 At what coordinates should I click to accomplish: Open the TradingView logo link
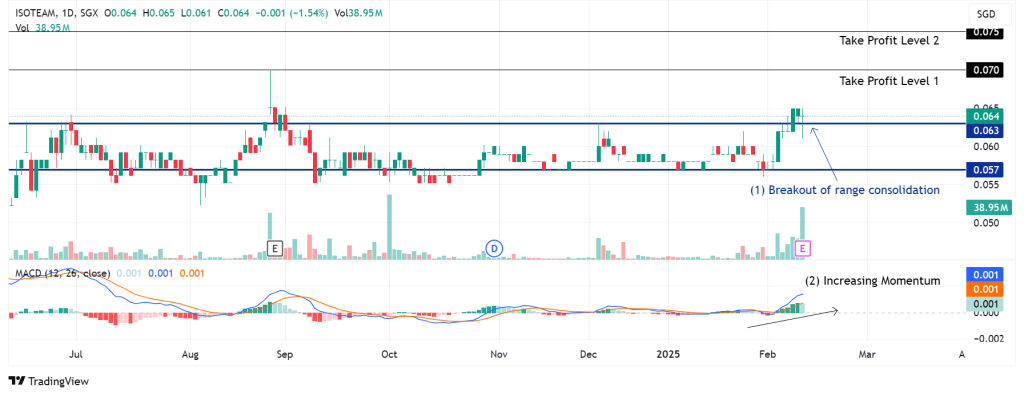[49, 381]
